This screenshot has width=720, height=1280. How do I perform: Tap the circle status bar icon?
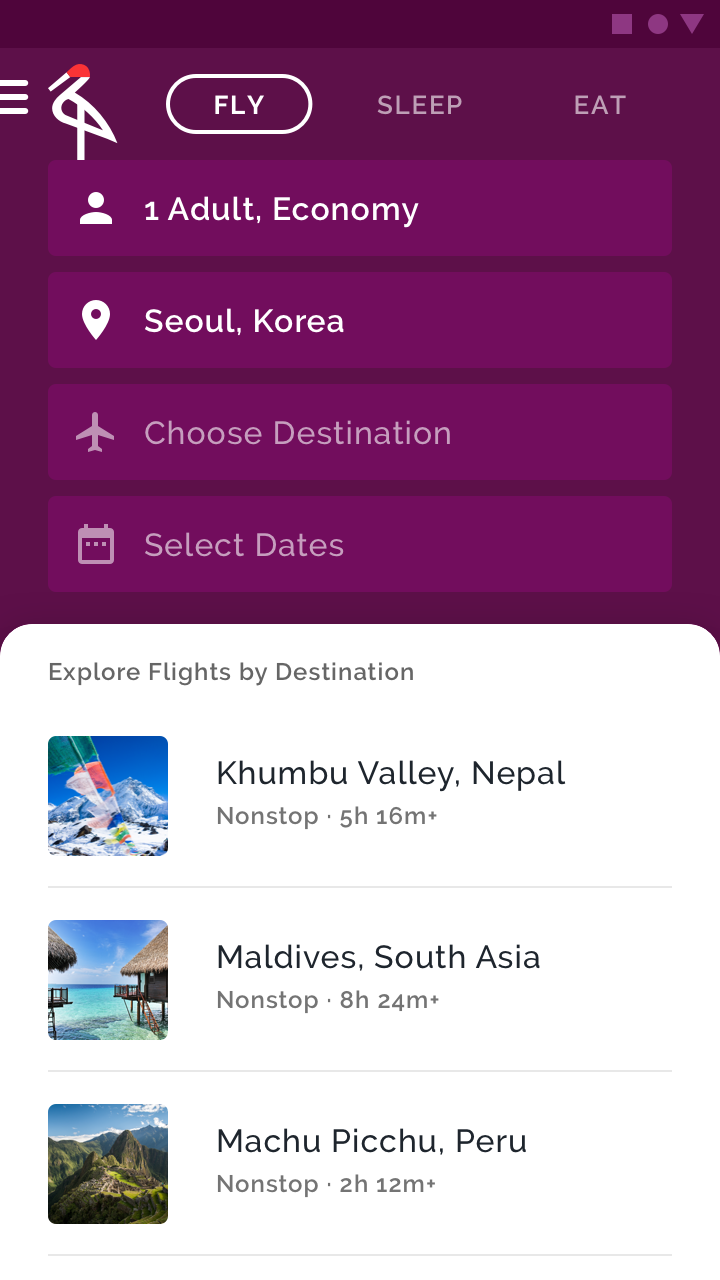point(657,24)
